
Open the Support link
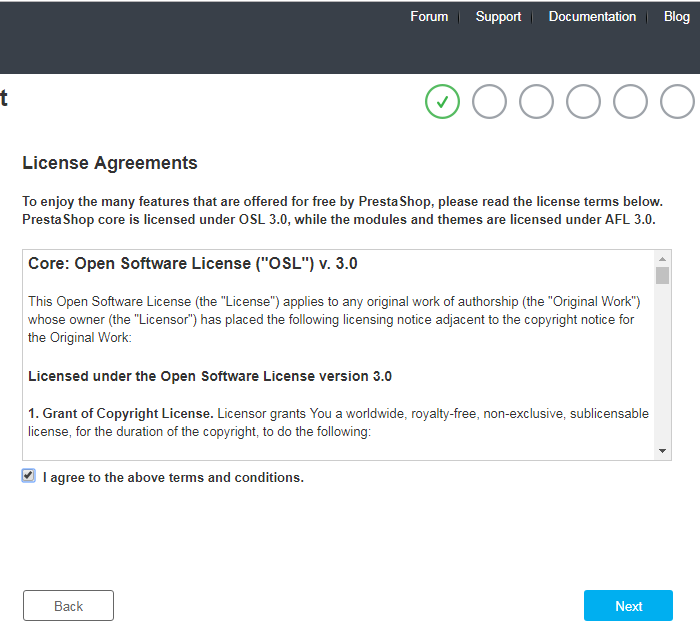click(498, 17)
